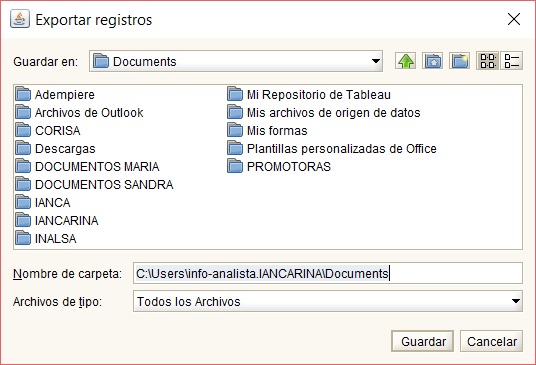Screen dimensions: 536x365
Task: Select the INALSA folder icon
Action: [23, 239]
